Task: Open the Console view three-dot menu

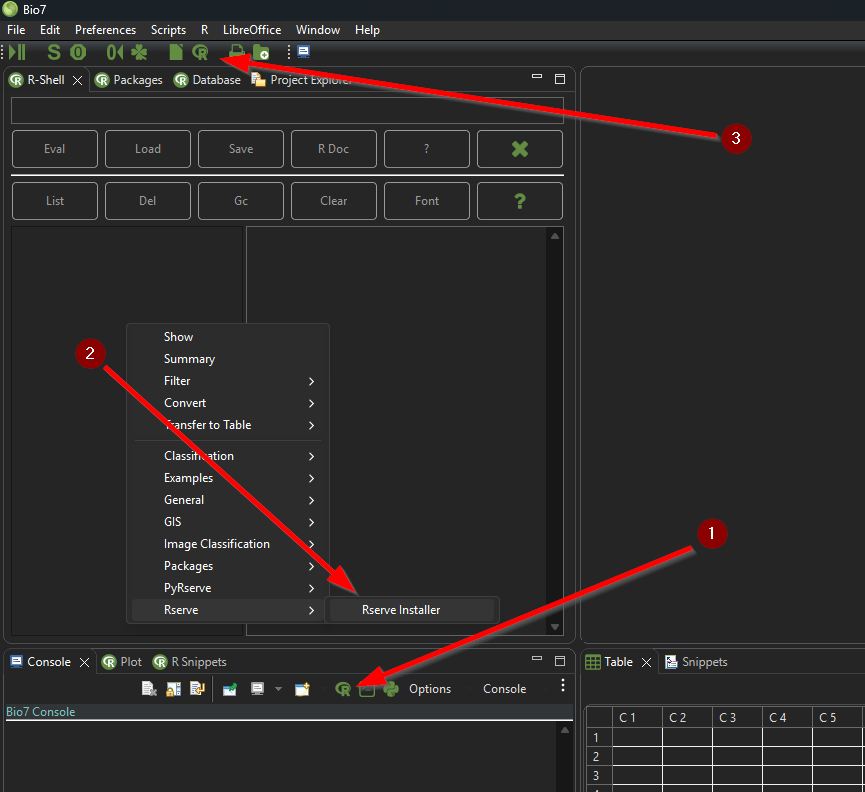Action: tap(562, 685)
